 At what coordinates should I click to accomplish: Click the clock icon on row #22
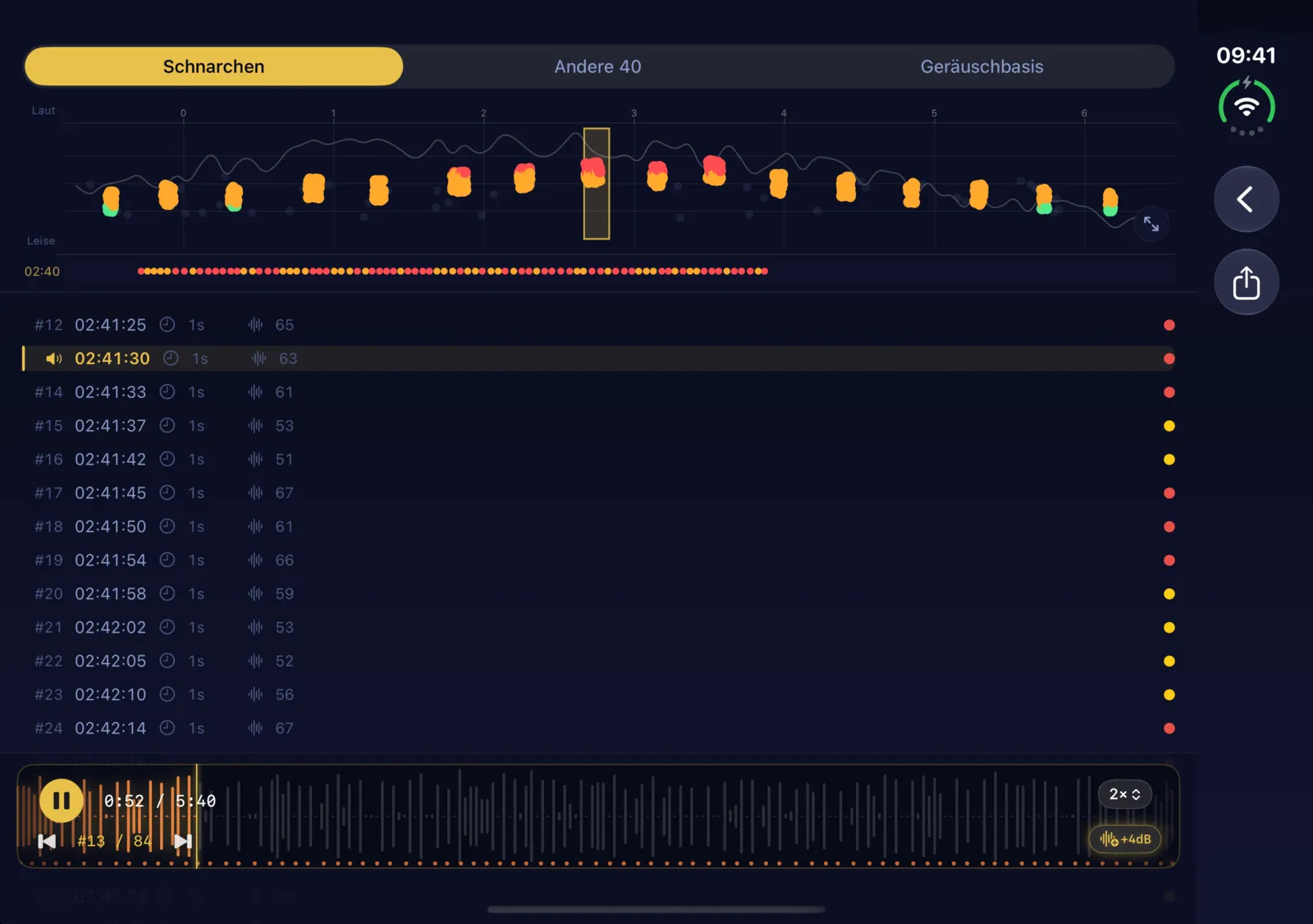[x=167, y=661]
